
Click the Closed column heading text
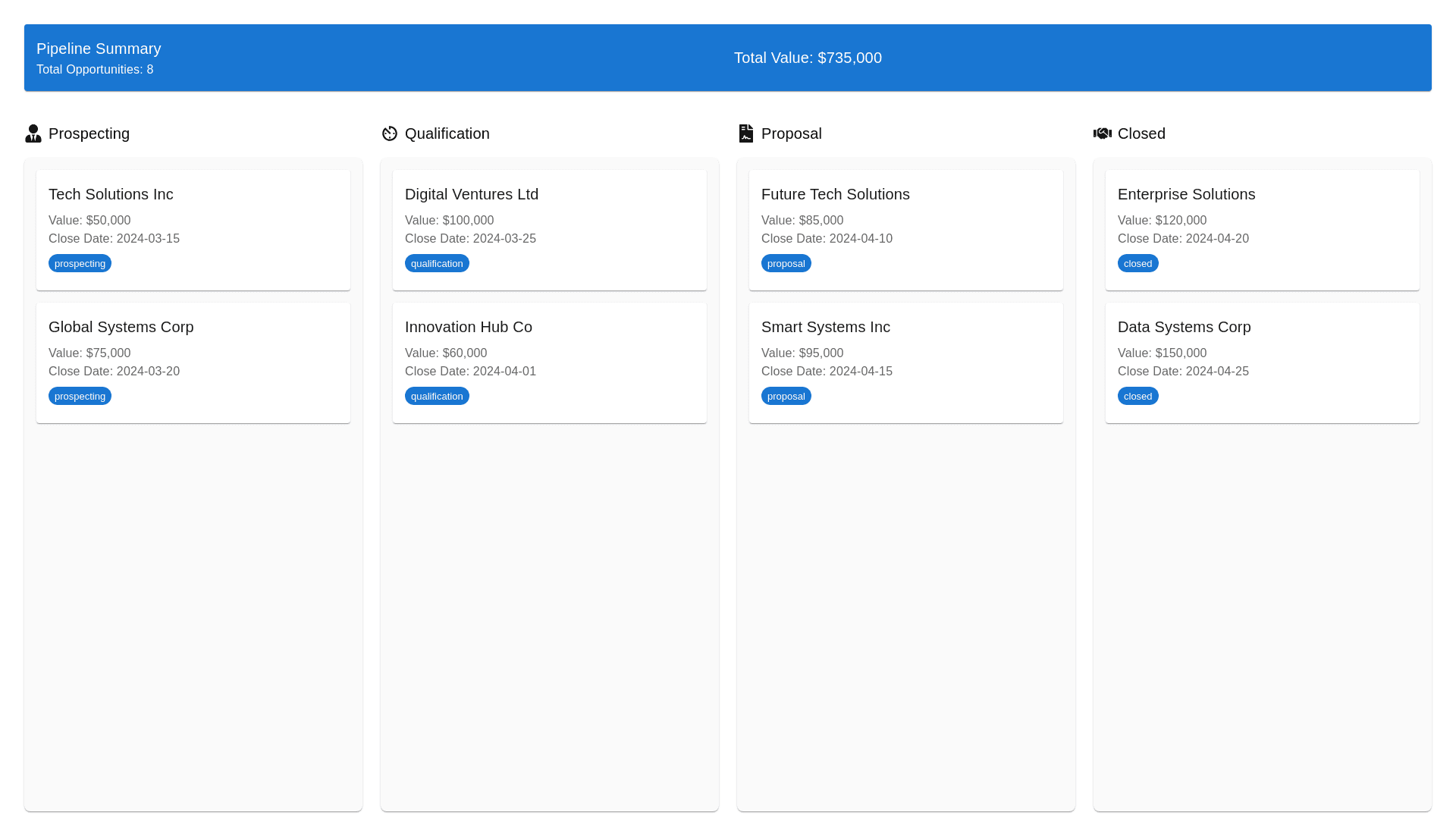click(x=1141, y=133)
